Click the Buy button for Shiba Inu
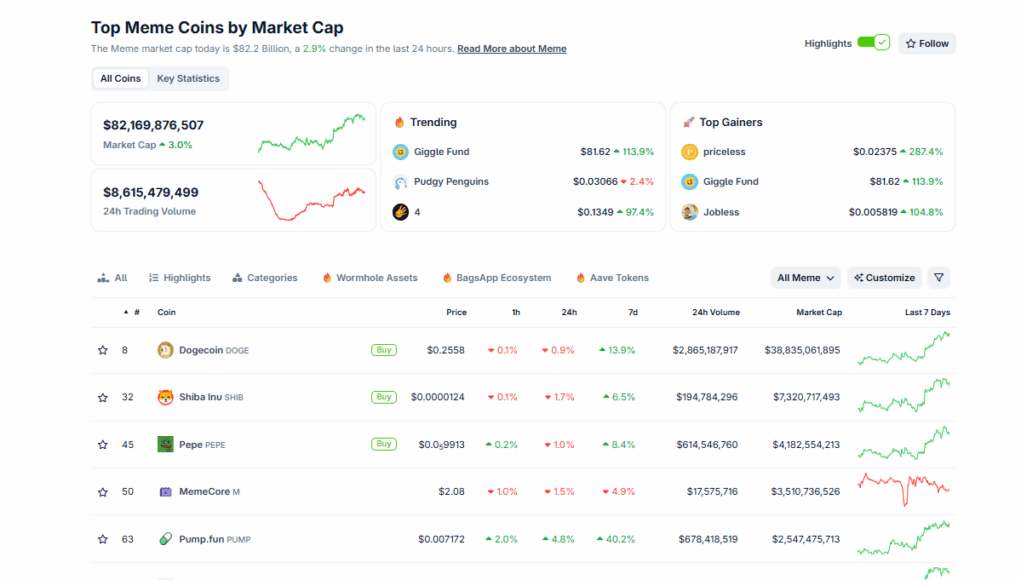The height and width of the screenshot is (580, 1021). (x=384, y=397)
